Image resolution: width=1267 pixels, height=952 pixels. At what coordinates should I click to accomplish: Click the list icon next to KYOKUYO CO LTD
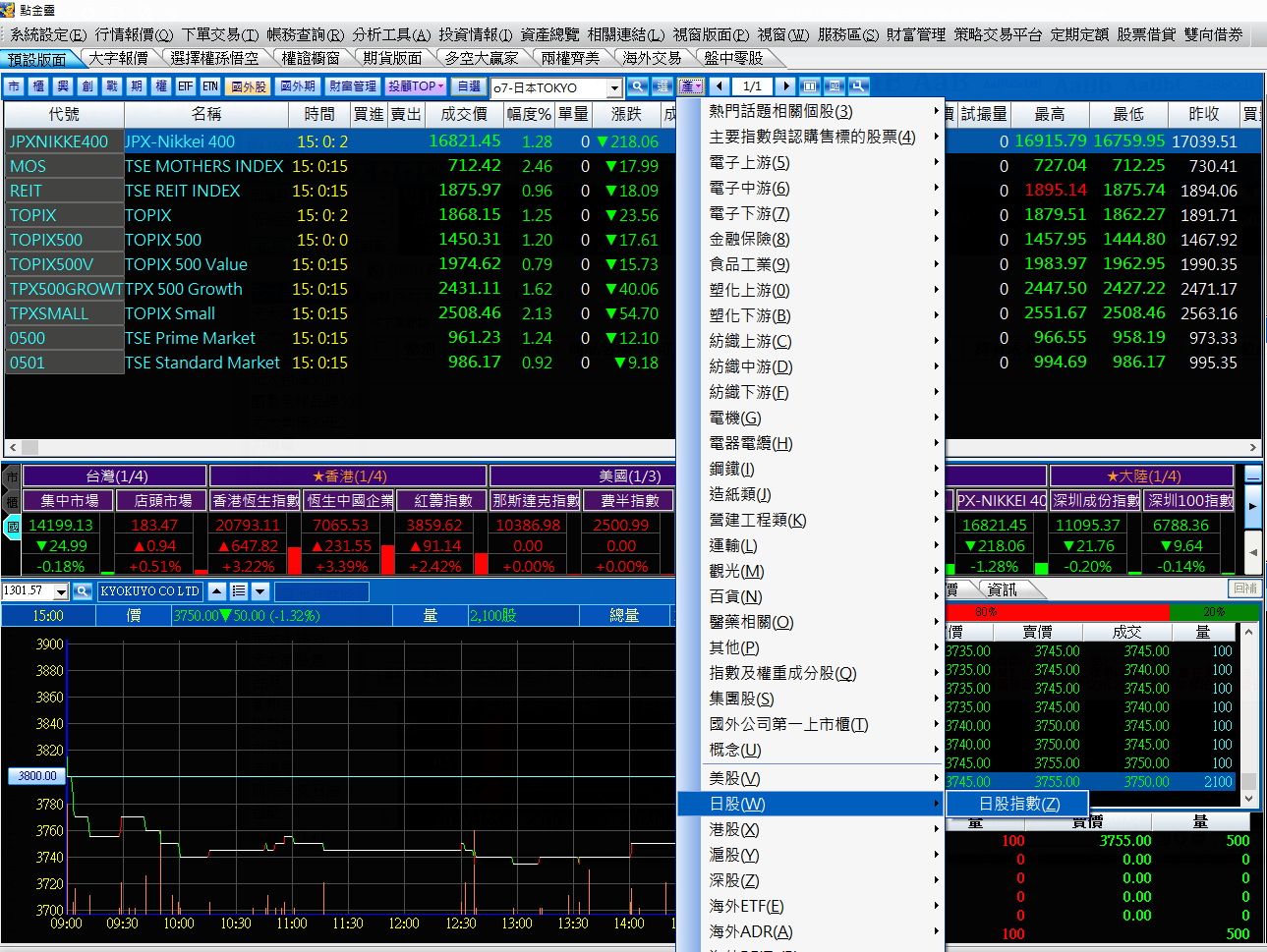pos(239,591)
